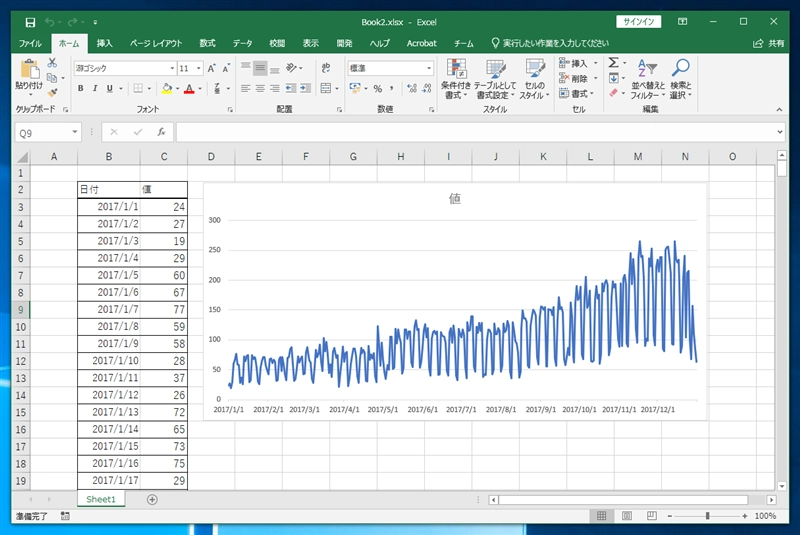Viewport: 800px width, 535px height.
Task: Click the Comma Style icon
Action: [x=391, y=88]
